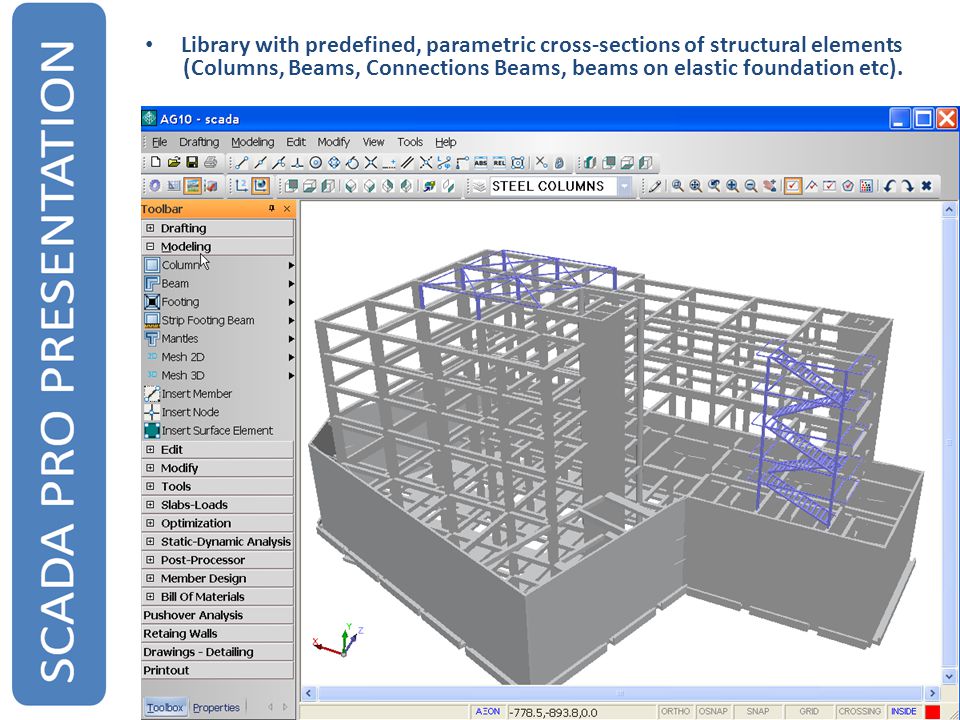Click the color palette grid icon
This screenshot has height=720, width=960.
point(866,186)
